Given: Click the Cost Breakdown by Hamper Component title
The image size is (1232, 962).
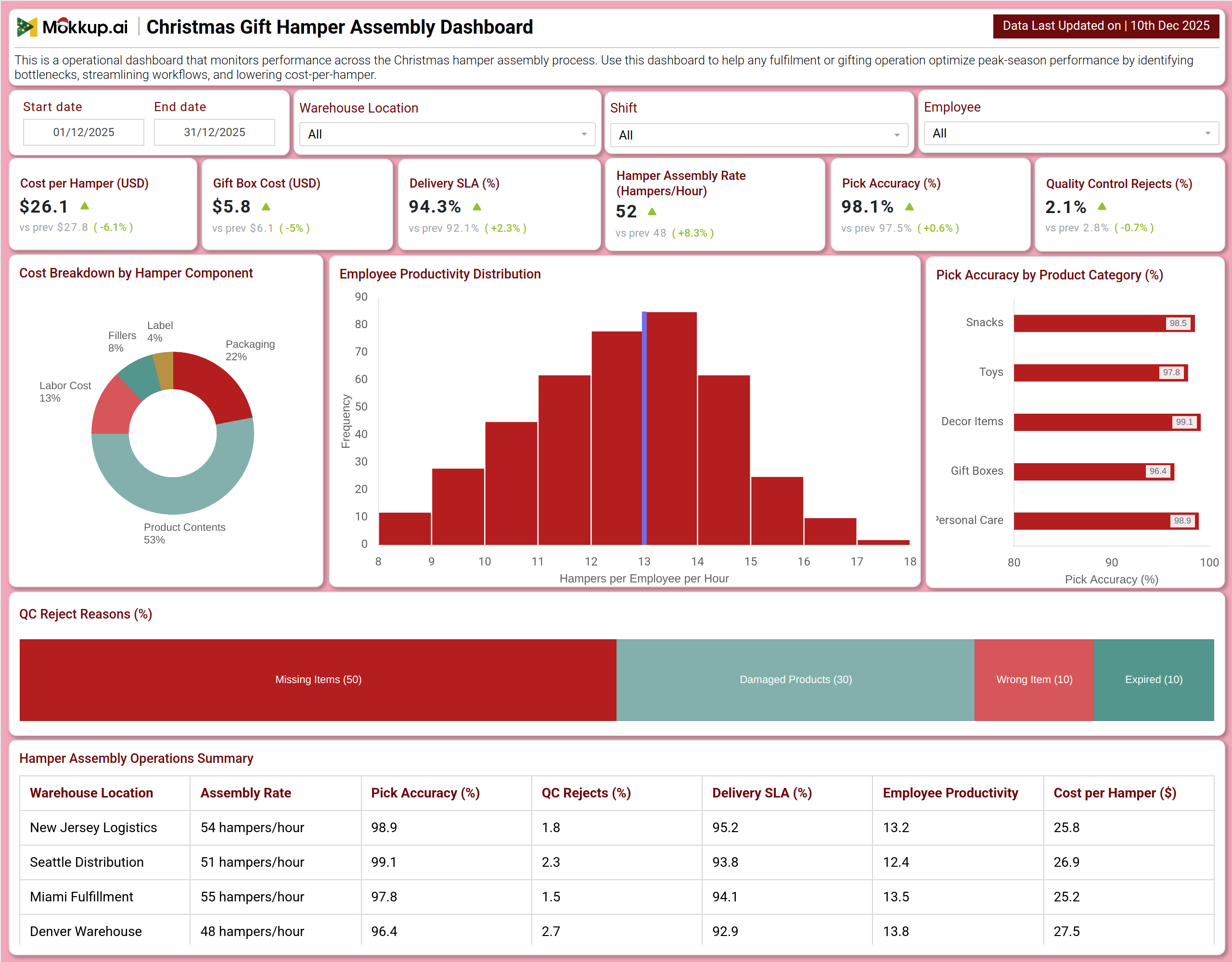Looking at the screenshot, I should point(136,274).
